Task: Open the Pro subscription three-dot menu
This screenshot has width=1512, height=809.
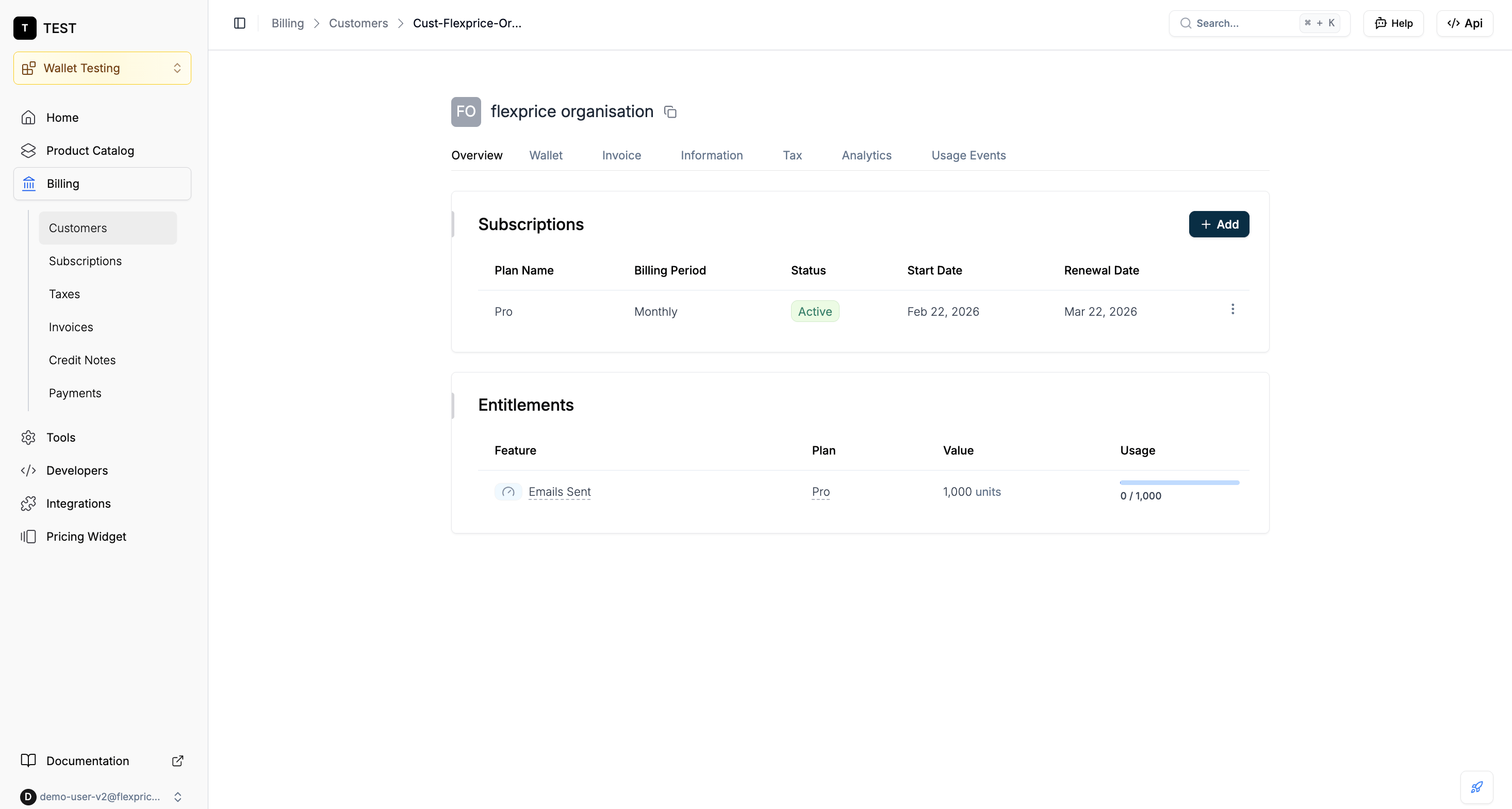Action: [1232, 310]
